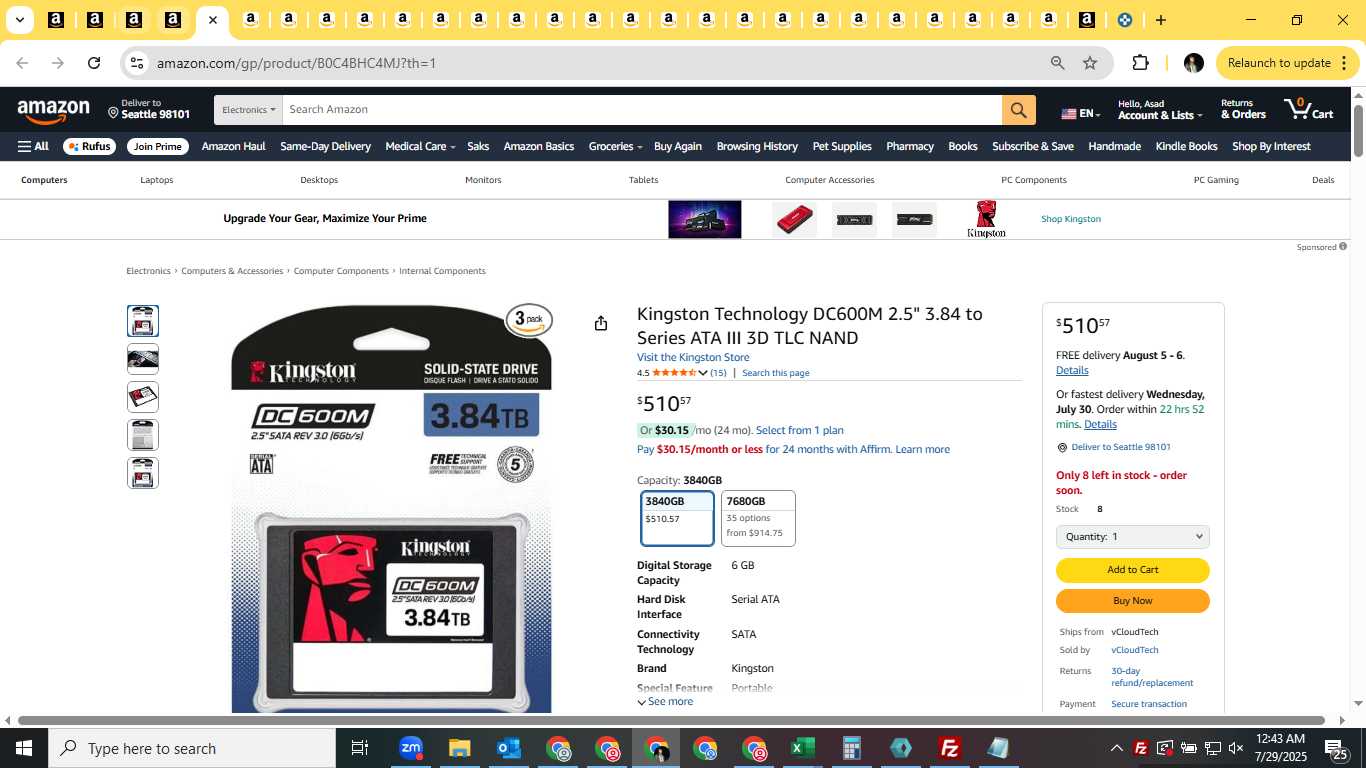Go to Same-Day Delivery nav item
The height and width of the screenshot is (768, 1366).
pyautogui.click(x=325, y=146)
